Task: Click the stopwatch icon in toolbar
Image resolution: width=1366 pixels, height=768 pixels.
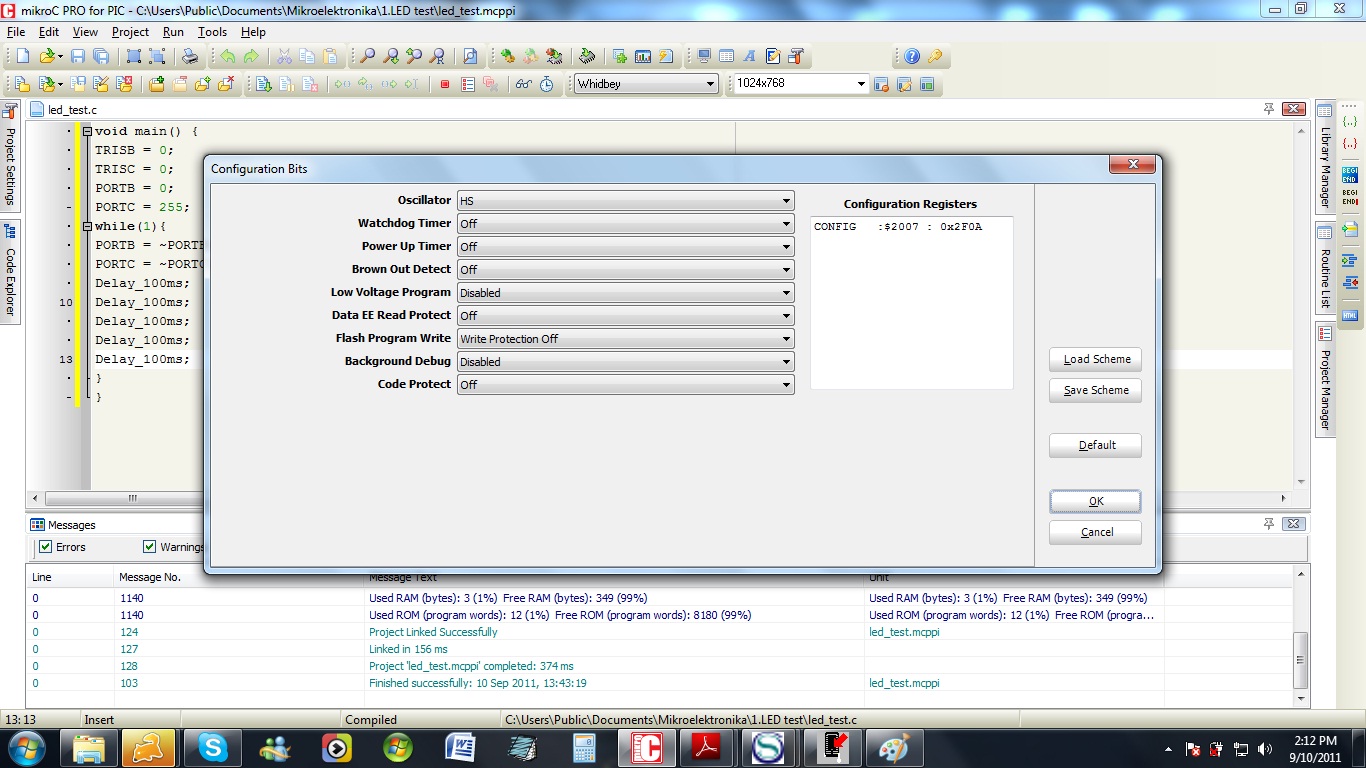Action: tap(547, 84)
